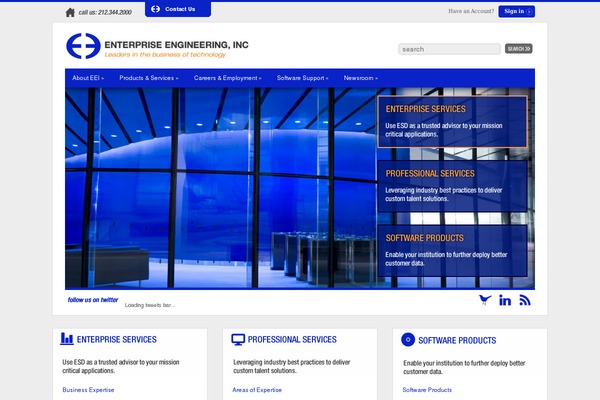The height and width of the screenshot is (400, 600).
Task: Select the Enterprise Services banner panel
Action: [x=452, y=122]
